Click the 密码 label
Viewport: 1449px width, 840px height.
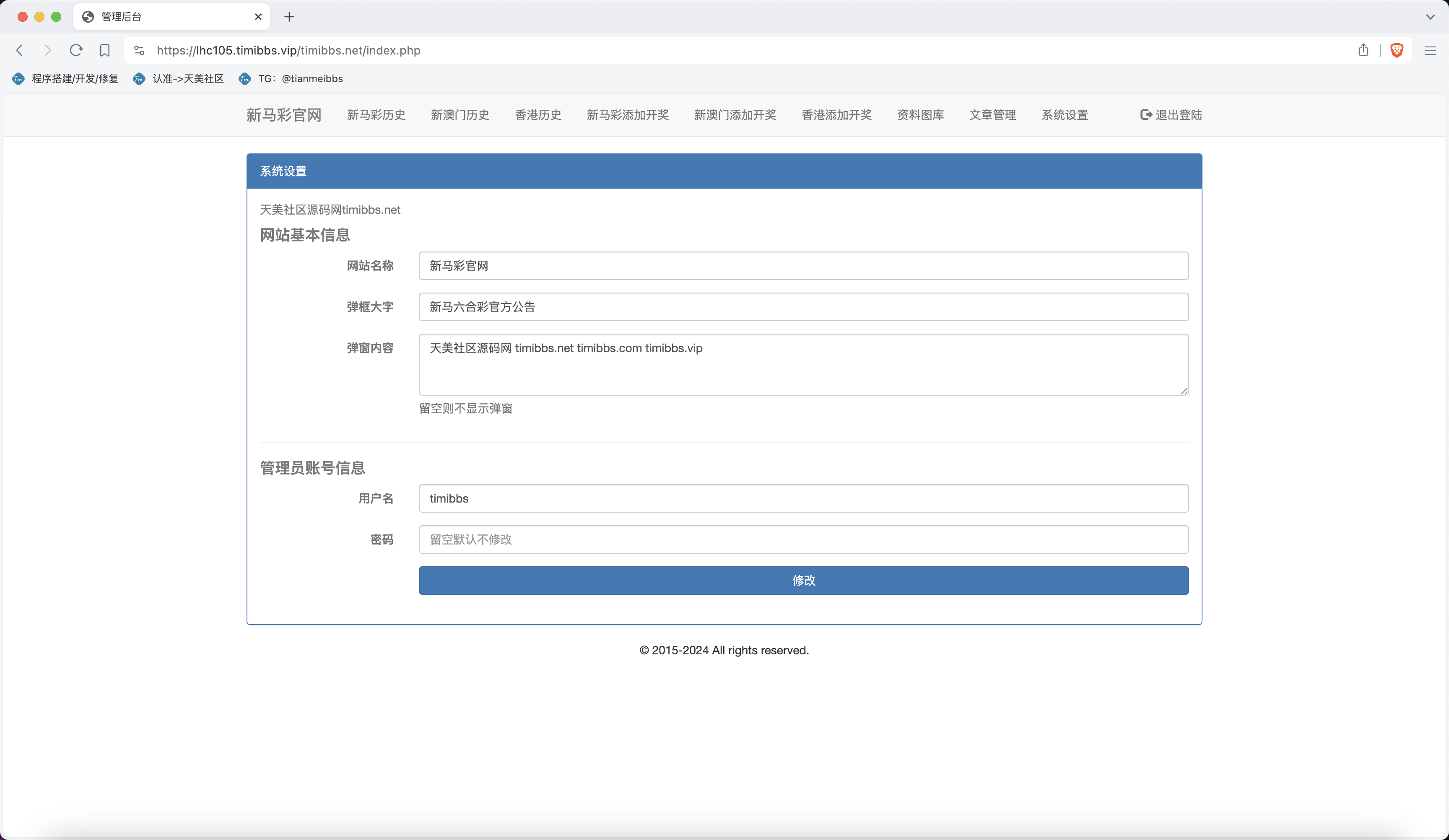[382, 539]
